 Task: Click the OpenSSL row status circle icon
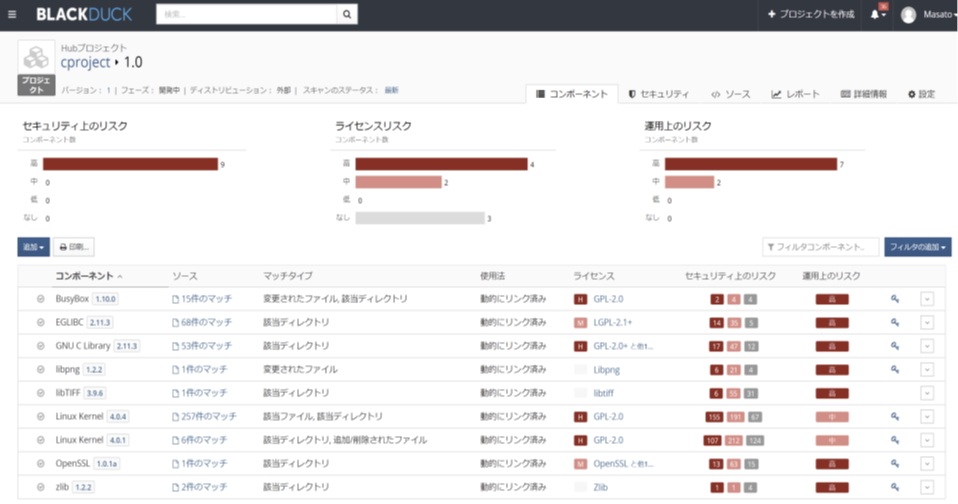point(40,464)
